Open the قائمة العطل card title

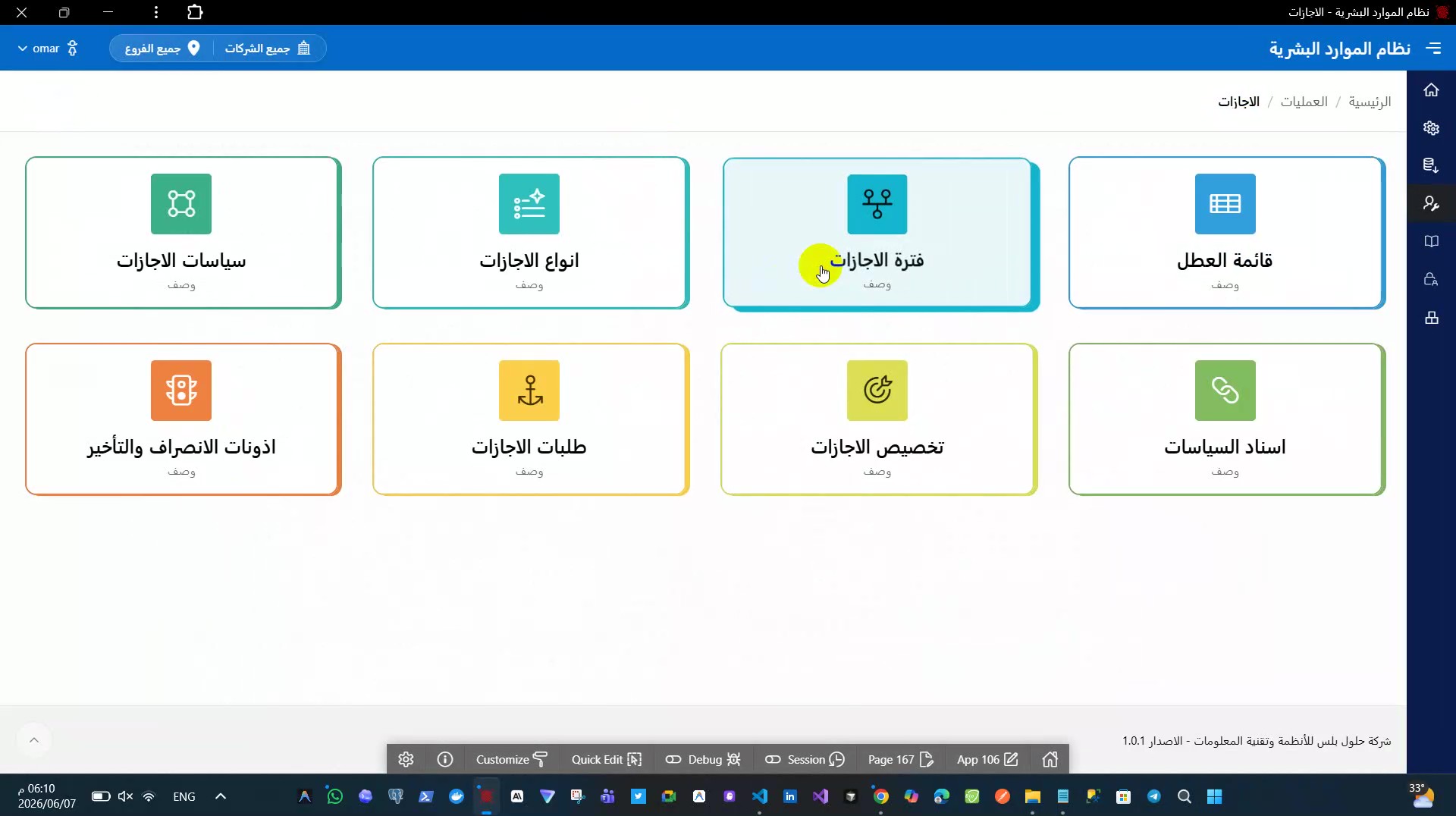tap(1225, 261)
